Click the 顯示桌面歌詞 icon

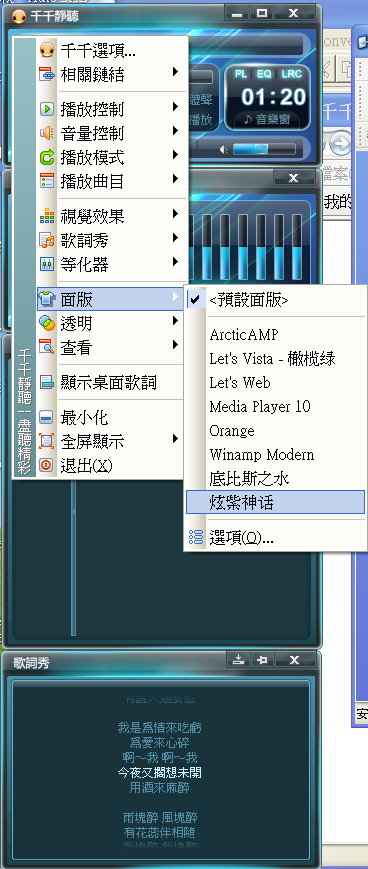47,382
